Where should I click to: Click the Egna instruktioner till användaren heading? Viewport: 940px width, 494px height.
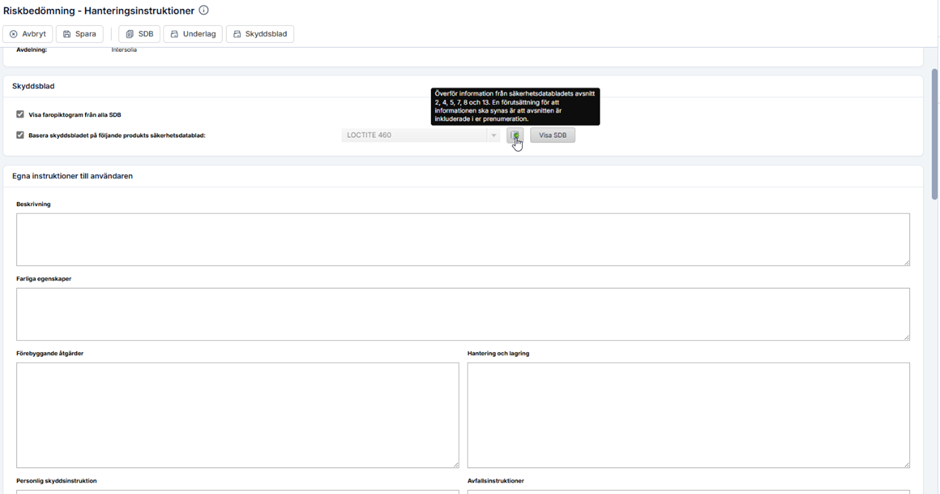point(73,176)
